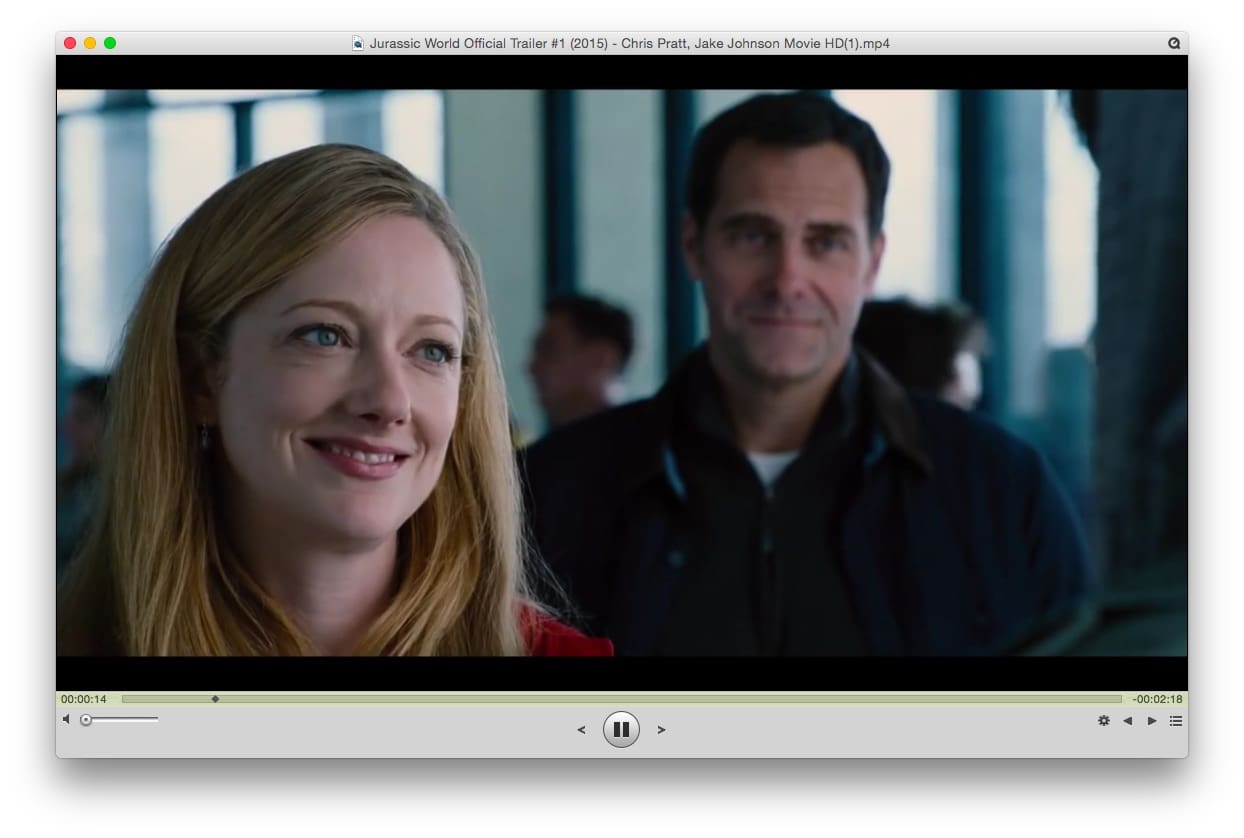Click the top-right magnifier icon in title bar

[x=1174, y=43]
